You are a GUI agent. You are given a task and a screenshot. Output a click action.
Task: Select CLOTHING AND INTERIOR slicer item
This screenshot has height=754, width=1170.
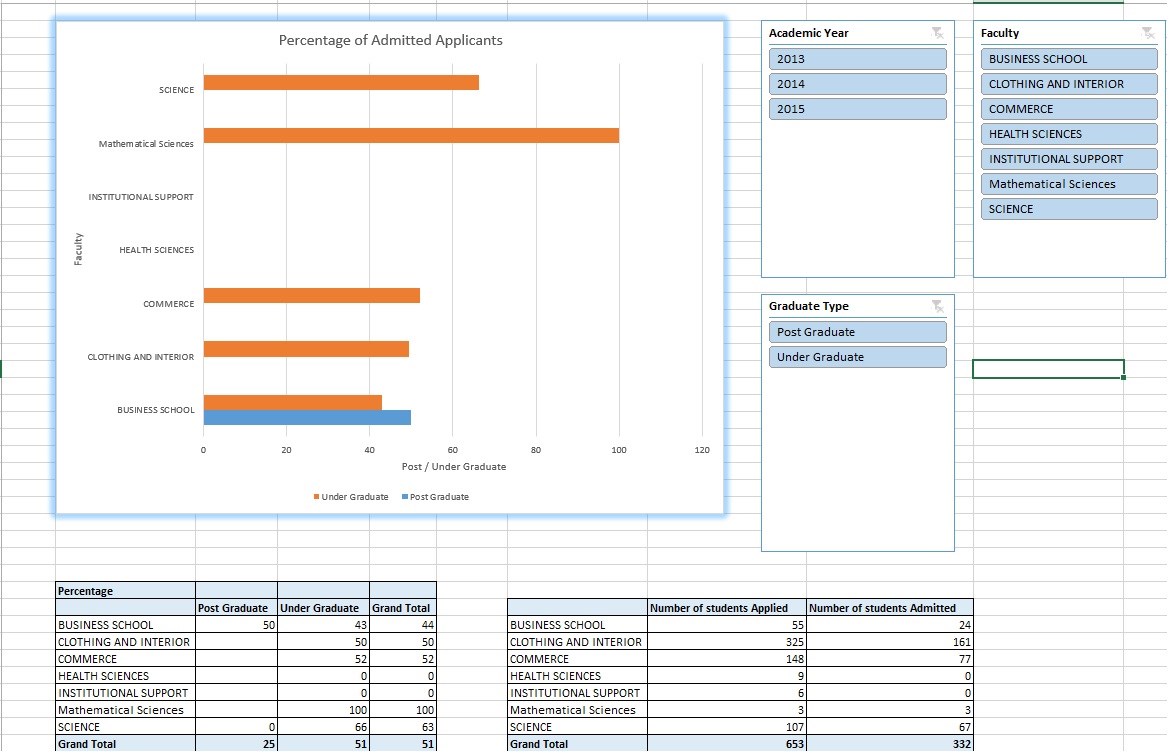(1068, 84)
